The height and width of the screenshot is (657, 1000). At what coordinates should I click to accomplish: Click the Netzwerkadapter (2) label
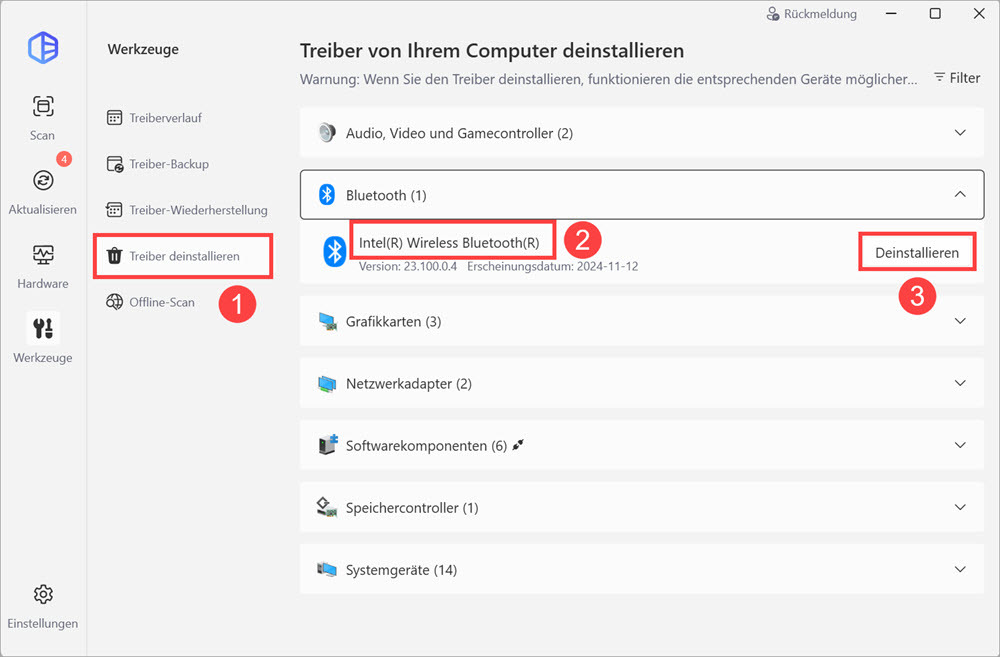coord(409,383)
